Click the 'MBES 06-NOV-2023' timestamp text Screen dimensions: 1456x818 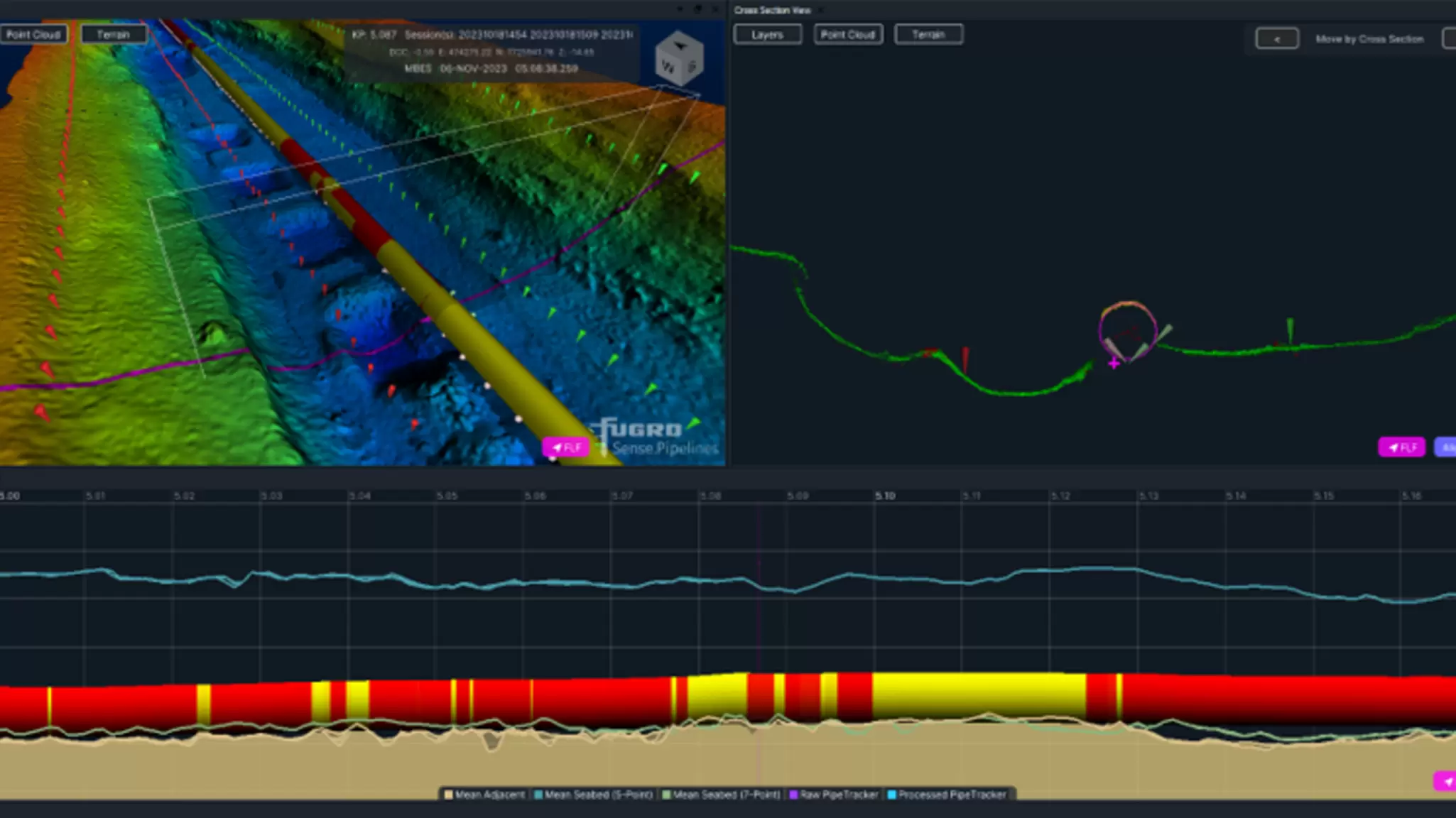491,69
